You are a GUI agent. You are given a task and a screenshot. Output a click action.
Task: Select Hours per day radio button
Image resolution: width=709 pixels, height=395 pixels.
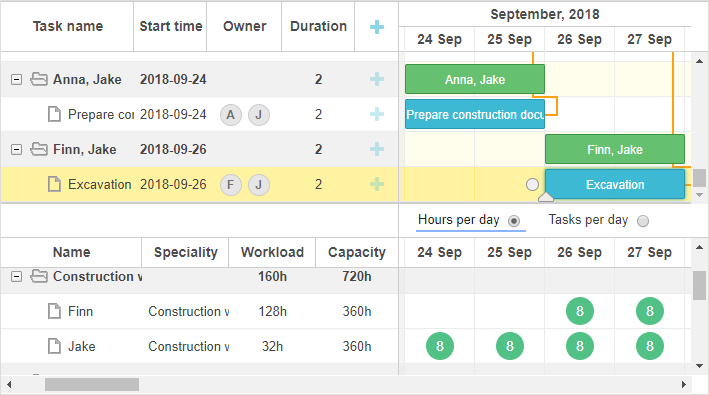(514, 221)
